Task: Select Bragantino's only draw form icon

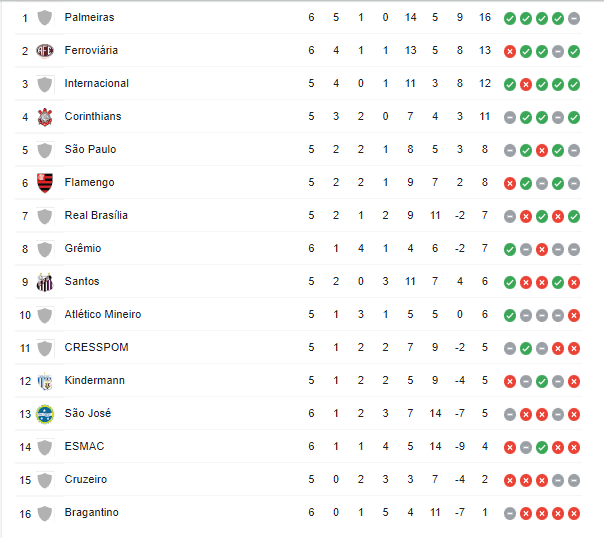Action: (x=510, y=512)
